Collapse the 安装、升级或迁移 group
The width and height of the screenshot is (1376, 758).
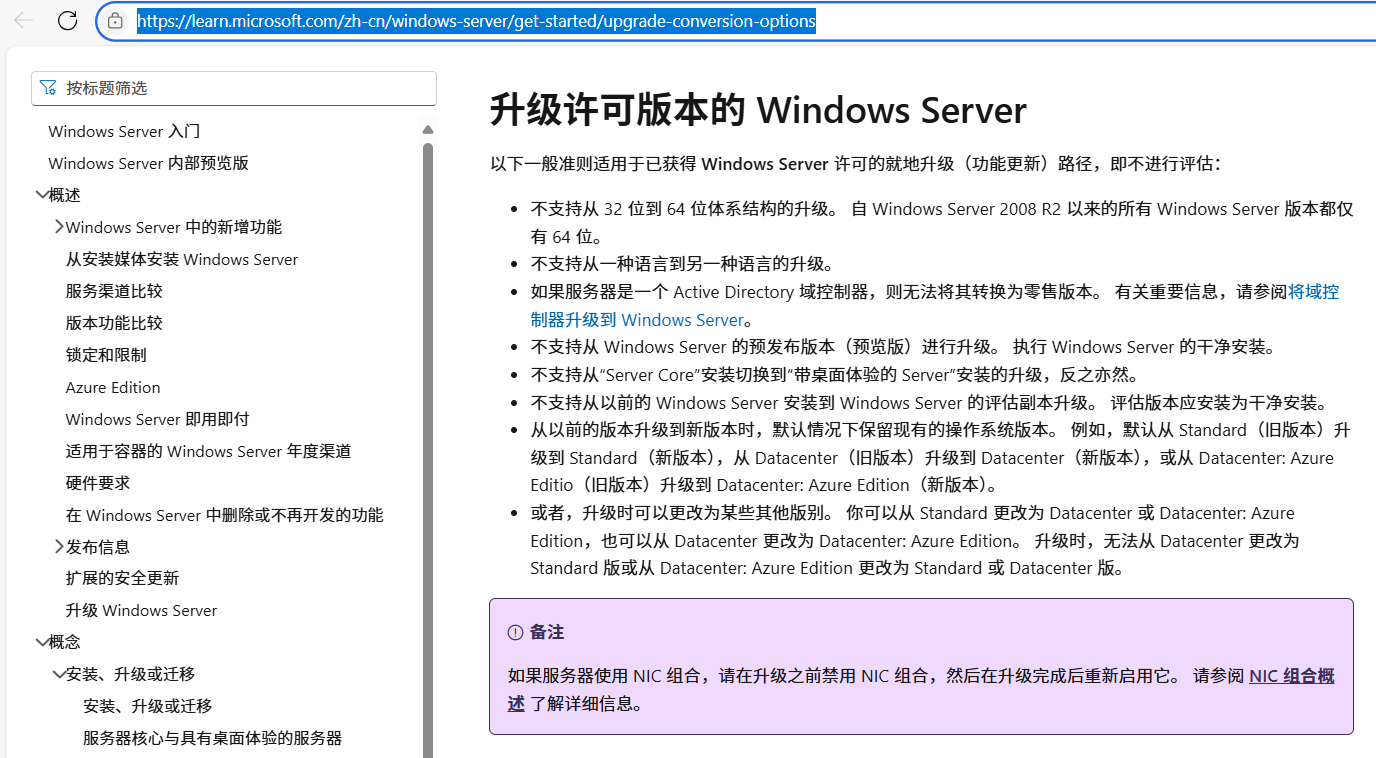59,674
